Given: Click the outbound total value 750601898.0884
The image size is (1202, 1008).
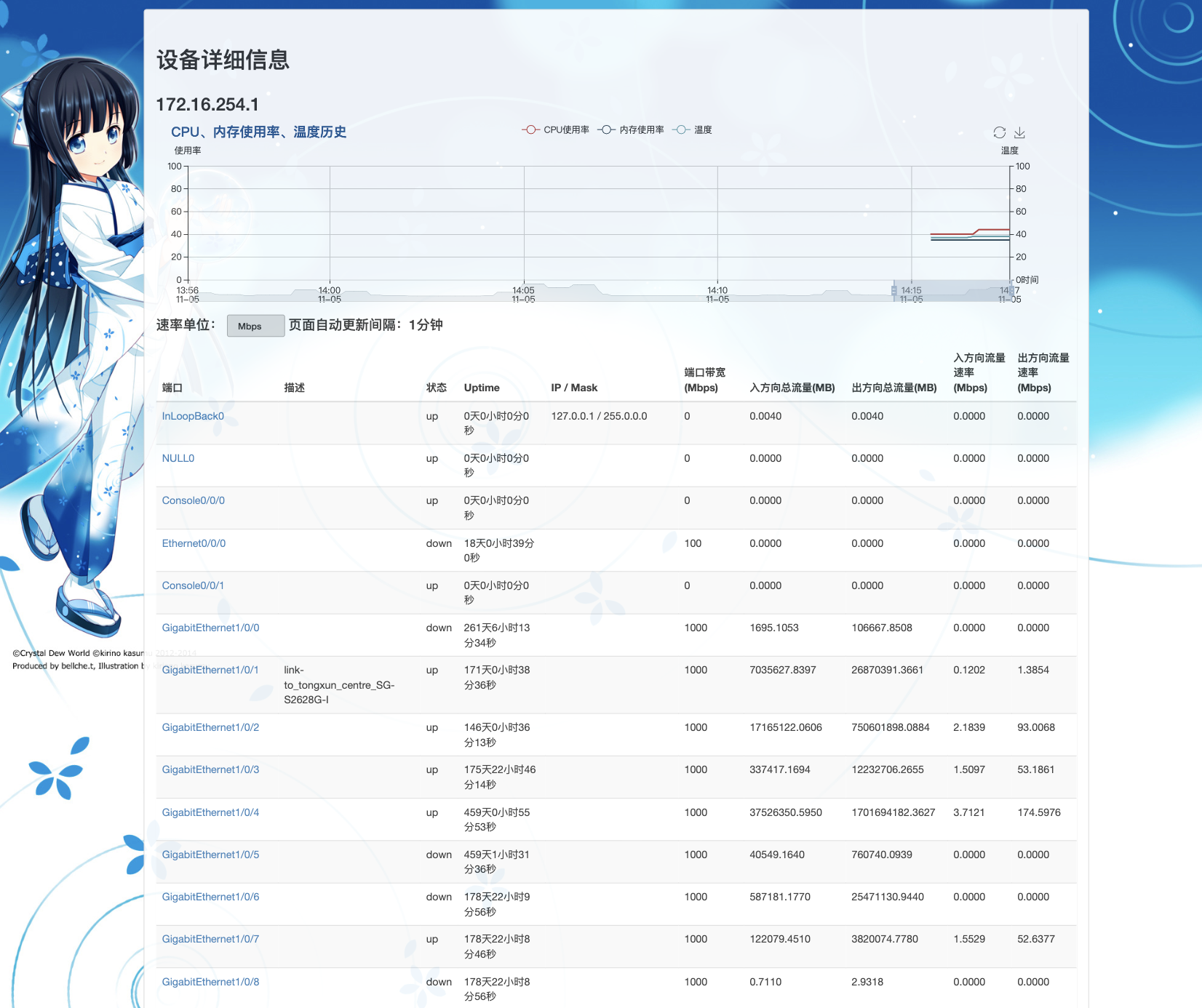Looking at the screenshot, I should (x=891, y=727).
